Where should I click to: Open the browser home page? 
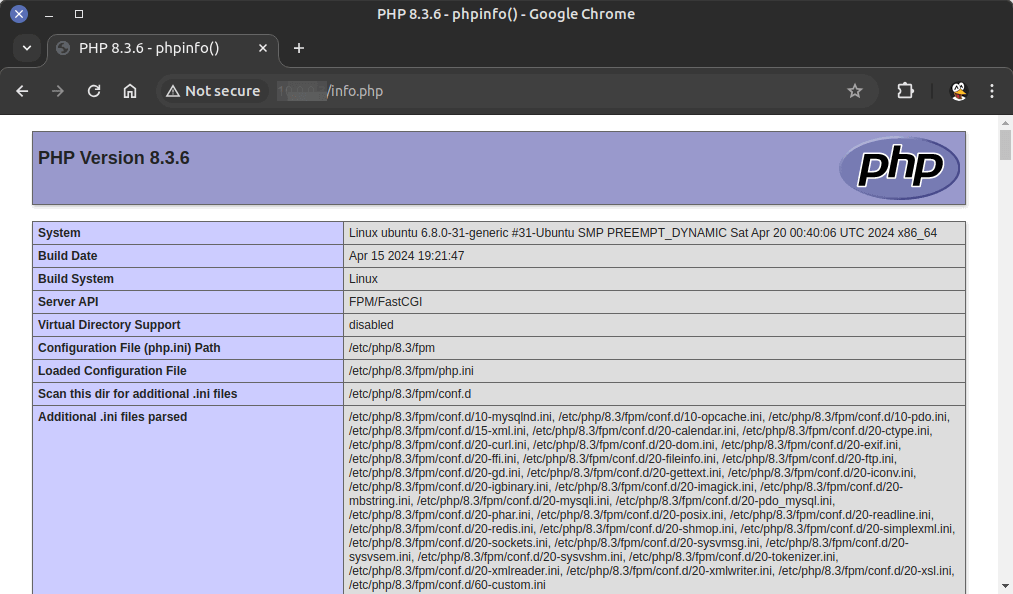[130, 90]
